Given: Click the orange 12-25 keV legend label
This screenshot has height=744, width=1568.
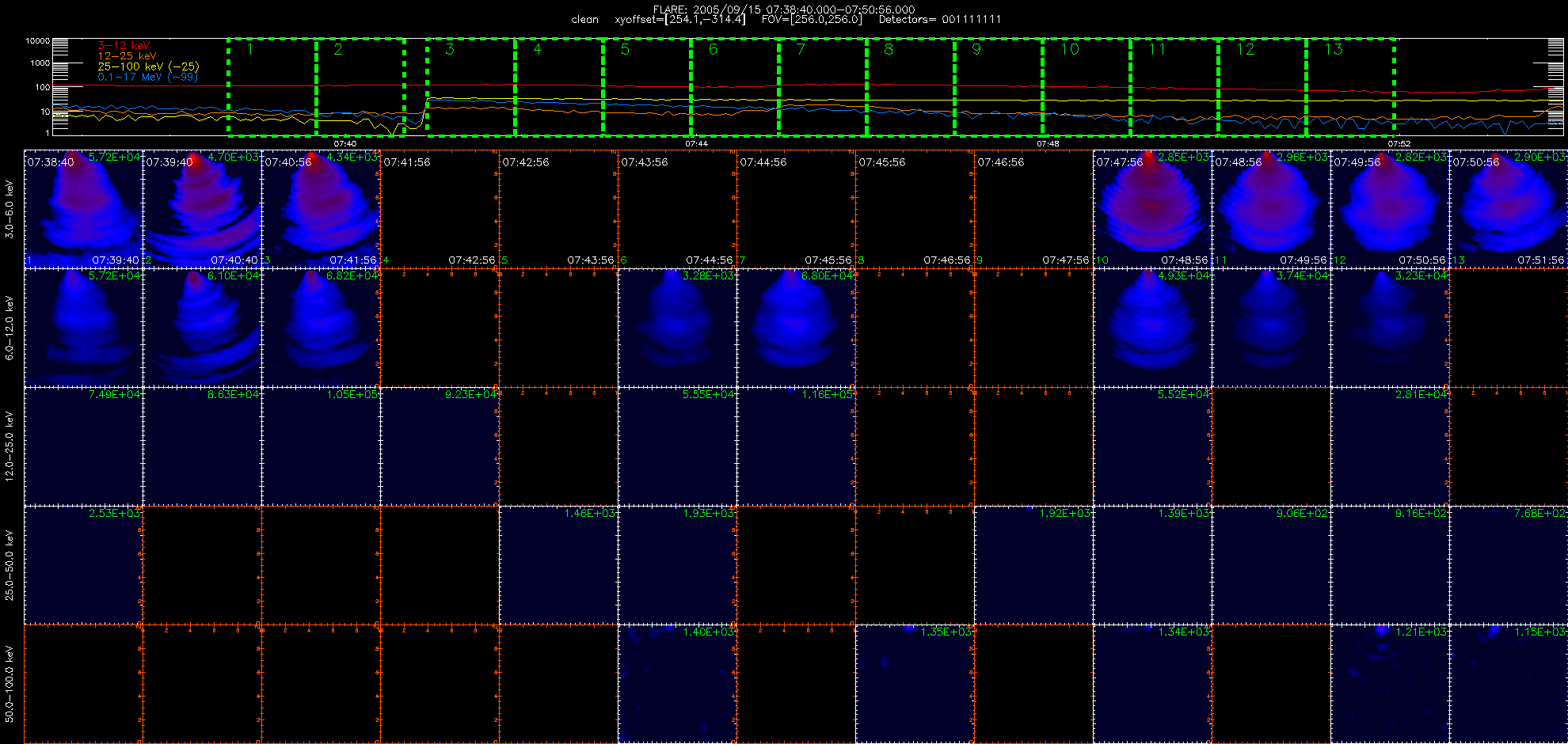Looking at the screenshot, I should pyautogui.click(x=127, y=56).
